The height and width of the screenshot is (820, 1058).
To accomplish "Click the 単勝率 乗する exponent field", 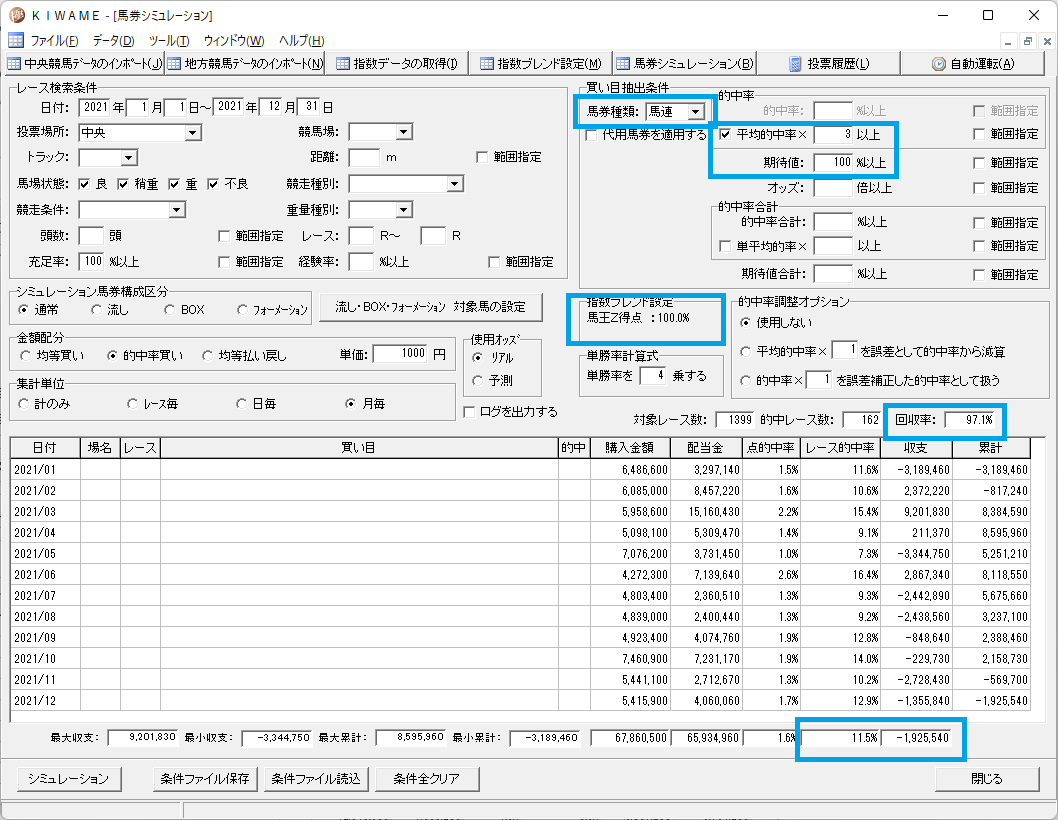I will 652,375.
